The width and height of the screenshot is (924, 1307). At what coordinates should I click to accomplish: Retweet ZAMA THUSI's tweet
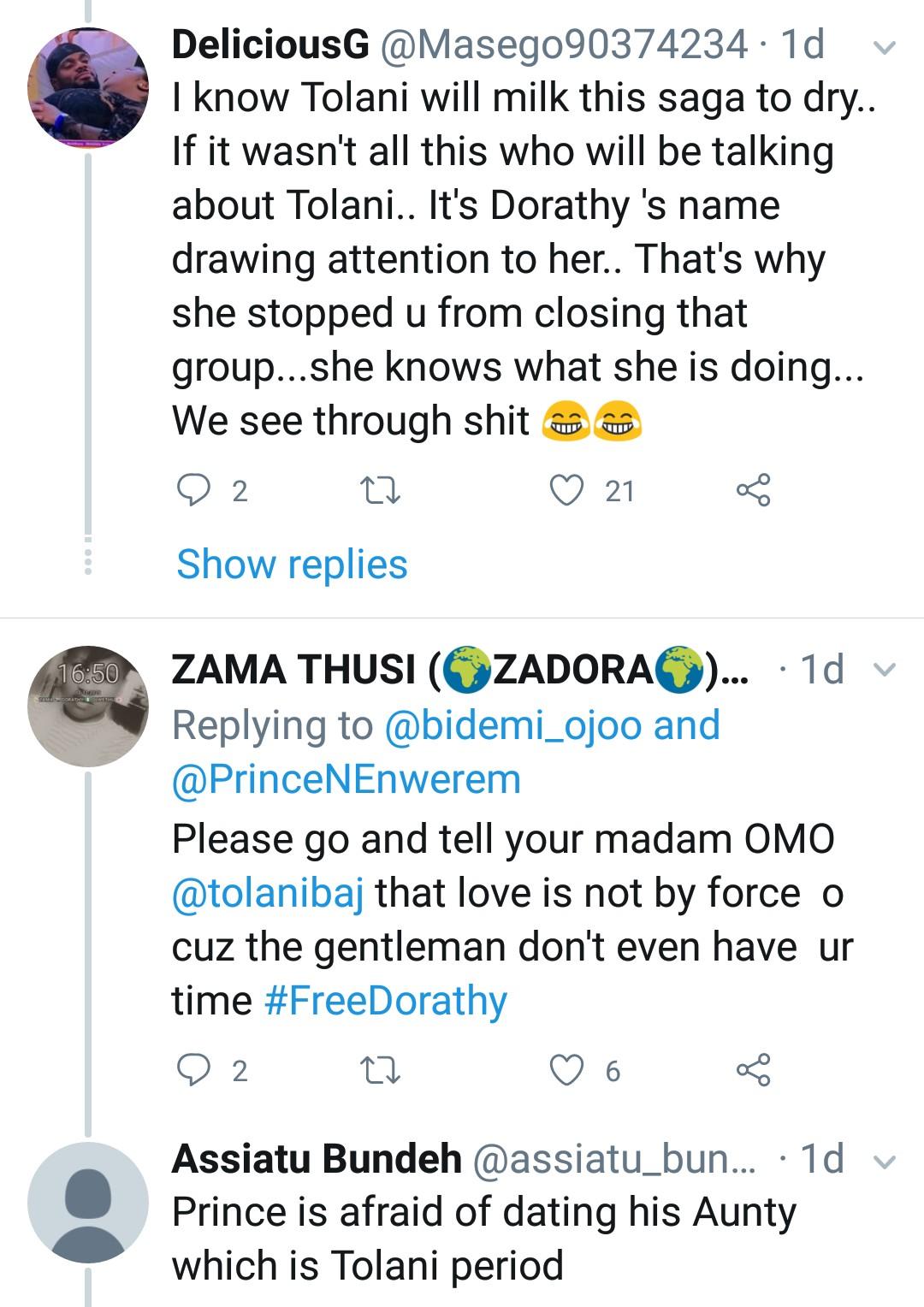377,1070
